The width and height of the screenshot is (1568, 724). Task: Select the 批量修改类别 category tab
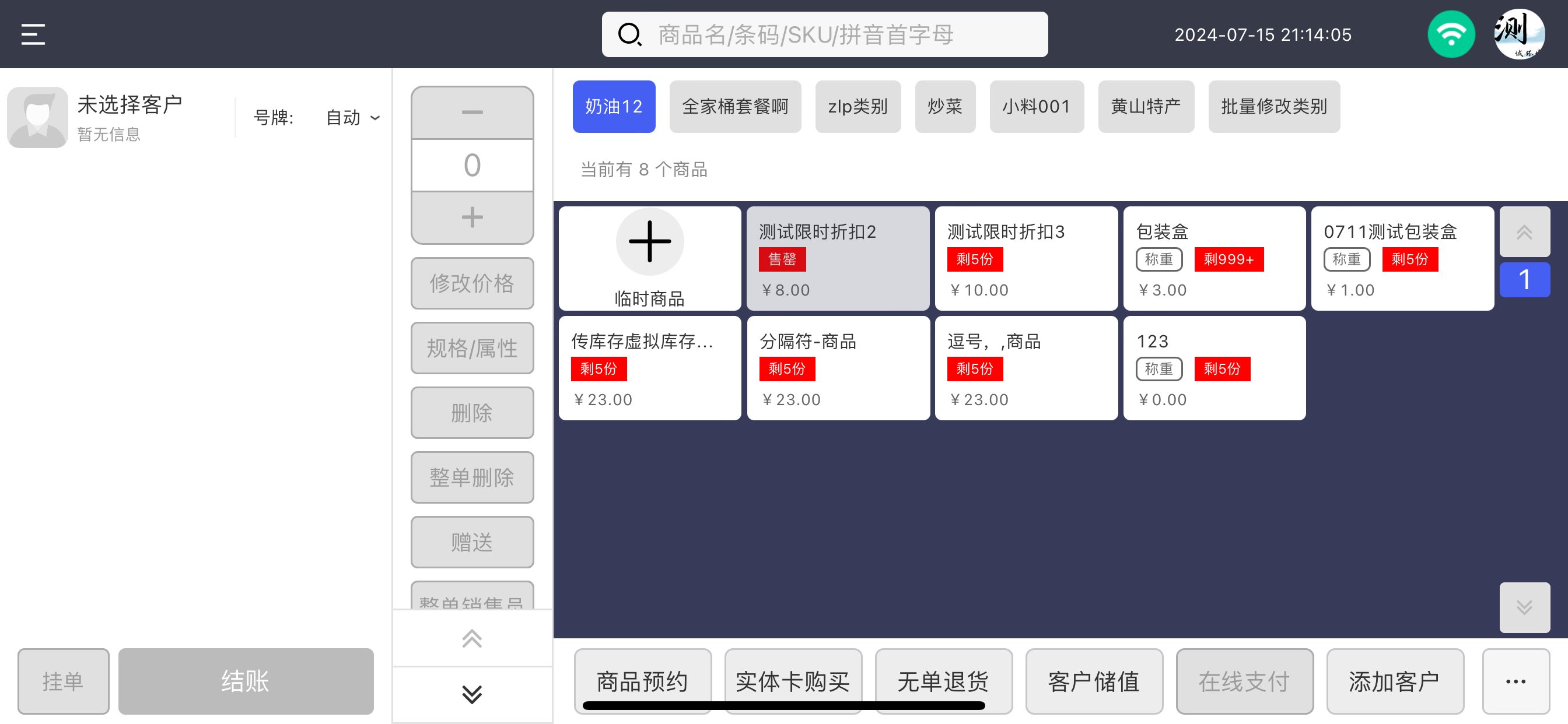pos(1273,107)
